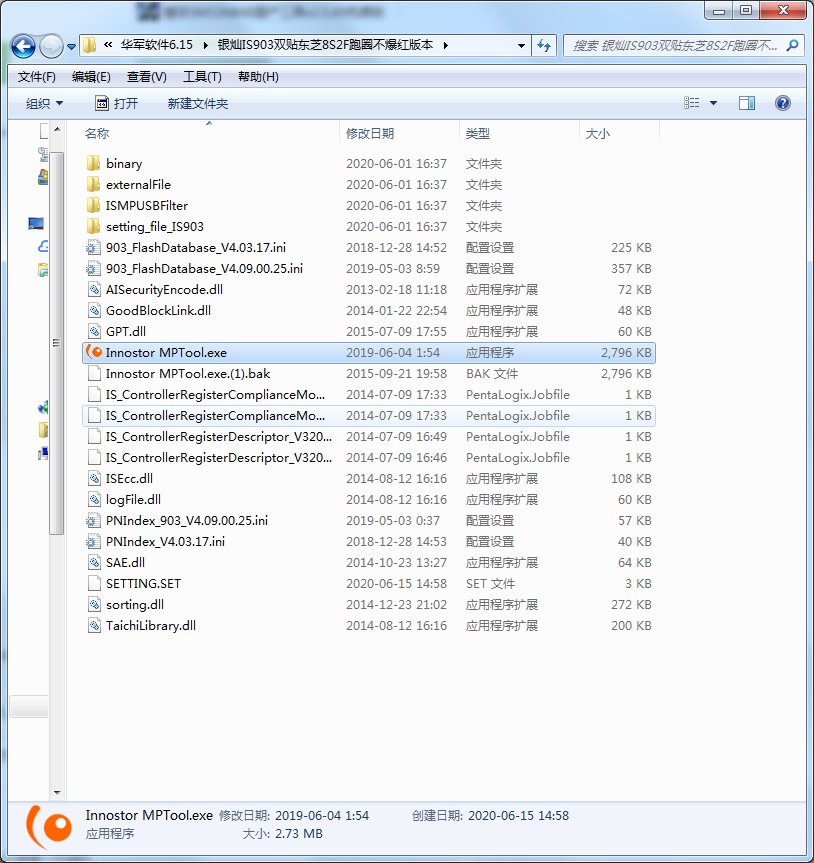This screenshot has width=814, height=863.
Task: Sort files by 修改日期 column
Action: pos(370,133)
